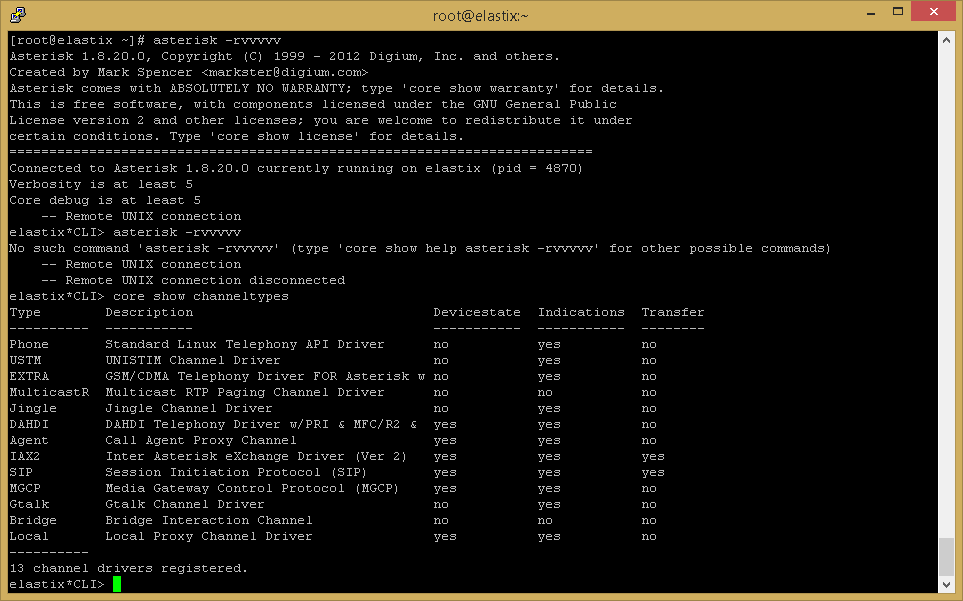Open the PuTTY system menu icon
Screen dimensions: 963x601
click(17, 14)
